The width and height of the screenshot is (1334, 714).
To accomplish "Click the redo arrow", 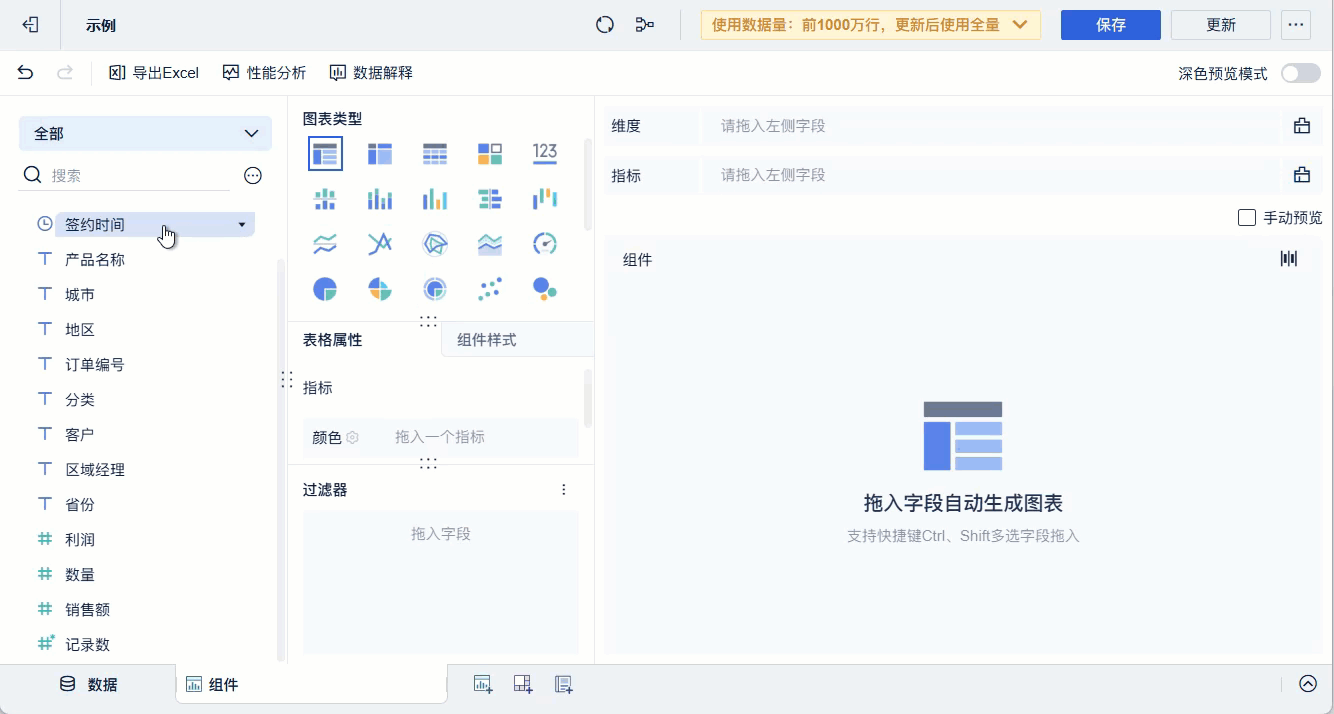I will 65,72.
